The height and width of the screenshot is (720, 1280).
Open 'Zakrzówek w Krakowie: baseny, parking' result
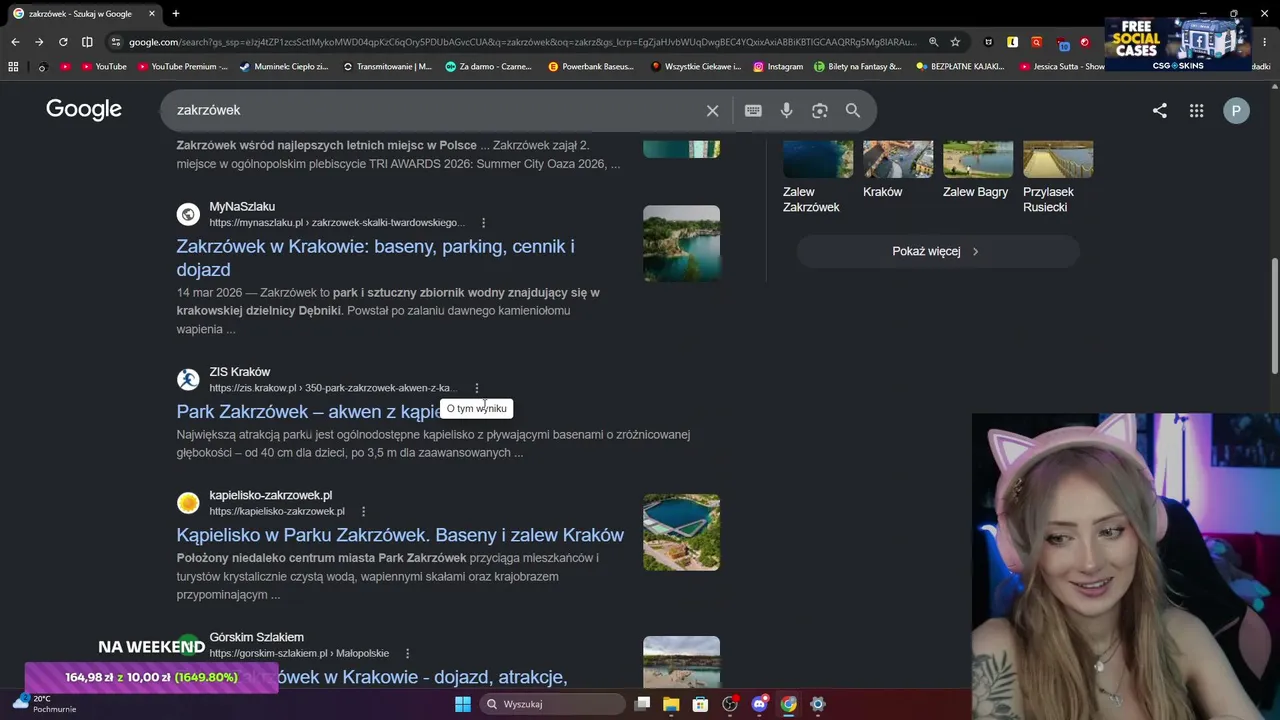pos(376,258)
